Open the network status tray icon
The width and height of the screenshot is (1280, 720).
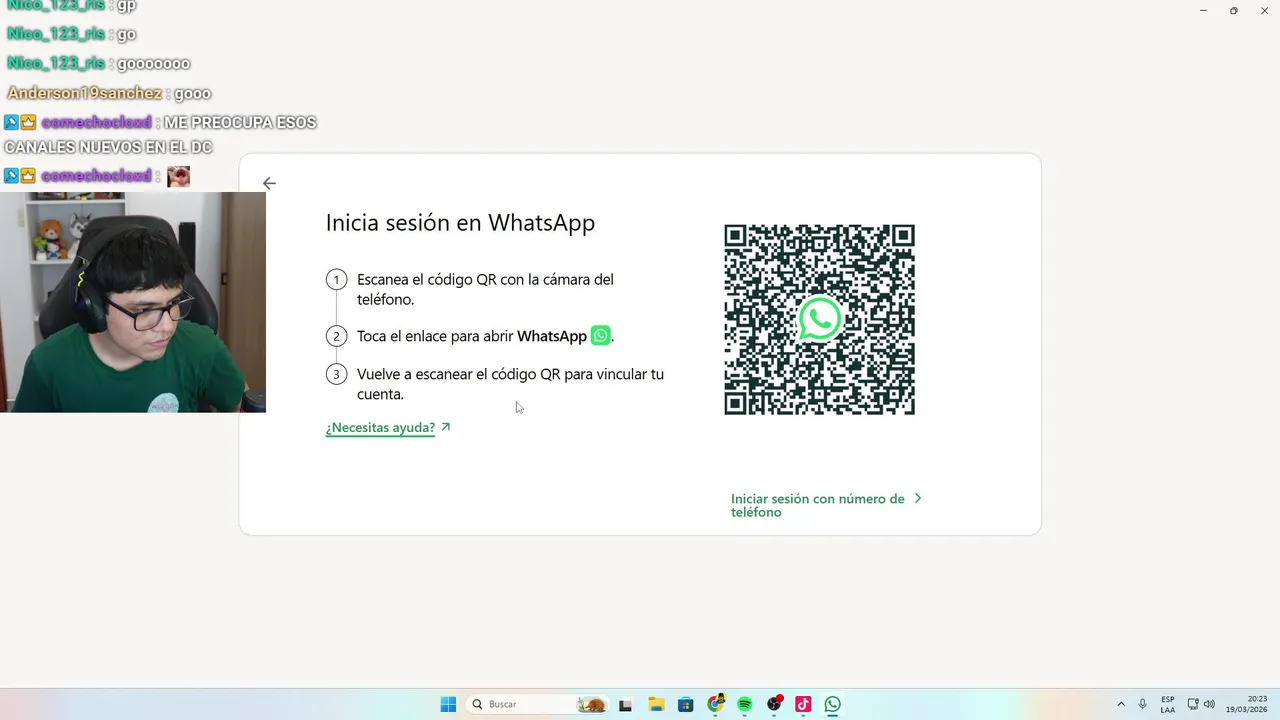(x=1193, y=704)
